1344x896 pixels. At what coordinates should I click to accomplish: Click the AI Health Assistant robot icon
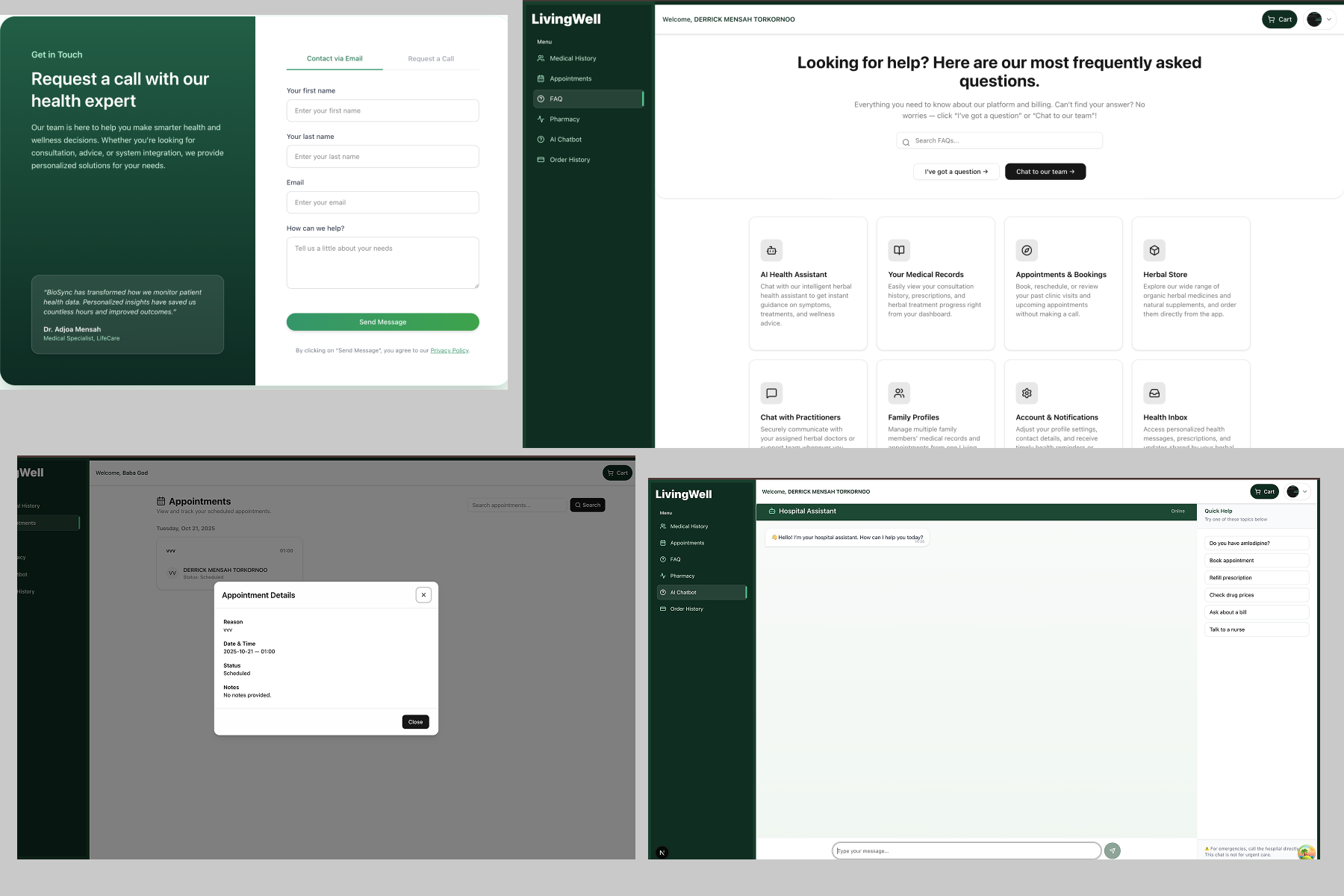(771, 251)
